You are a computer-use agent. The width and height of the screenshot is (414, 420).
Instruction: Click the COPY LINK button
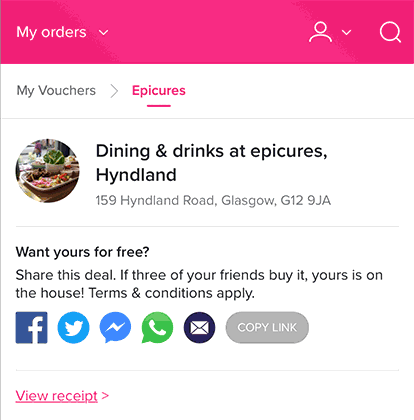click(267, 328)
